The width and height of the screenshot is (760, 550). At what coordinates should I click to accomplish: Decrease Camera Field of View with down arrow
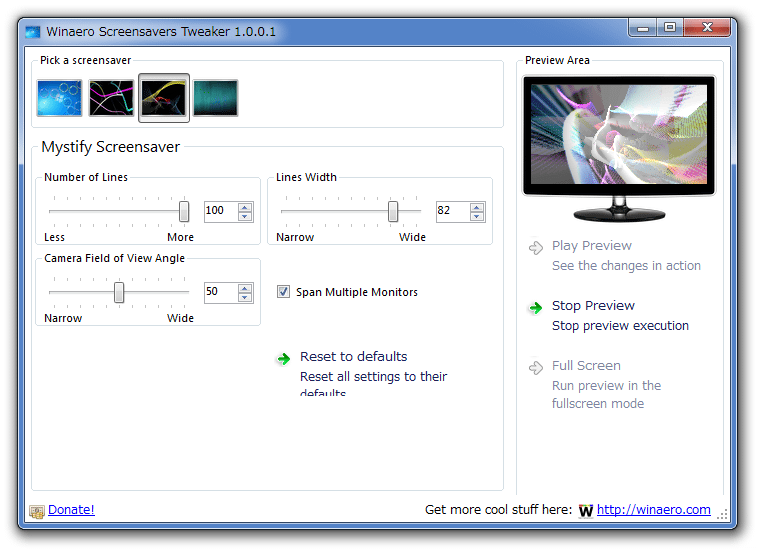coord(245,298)
